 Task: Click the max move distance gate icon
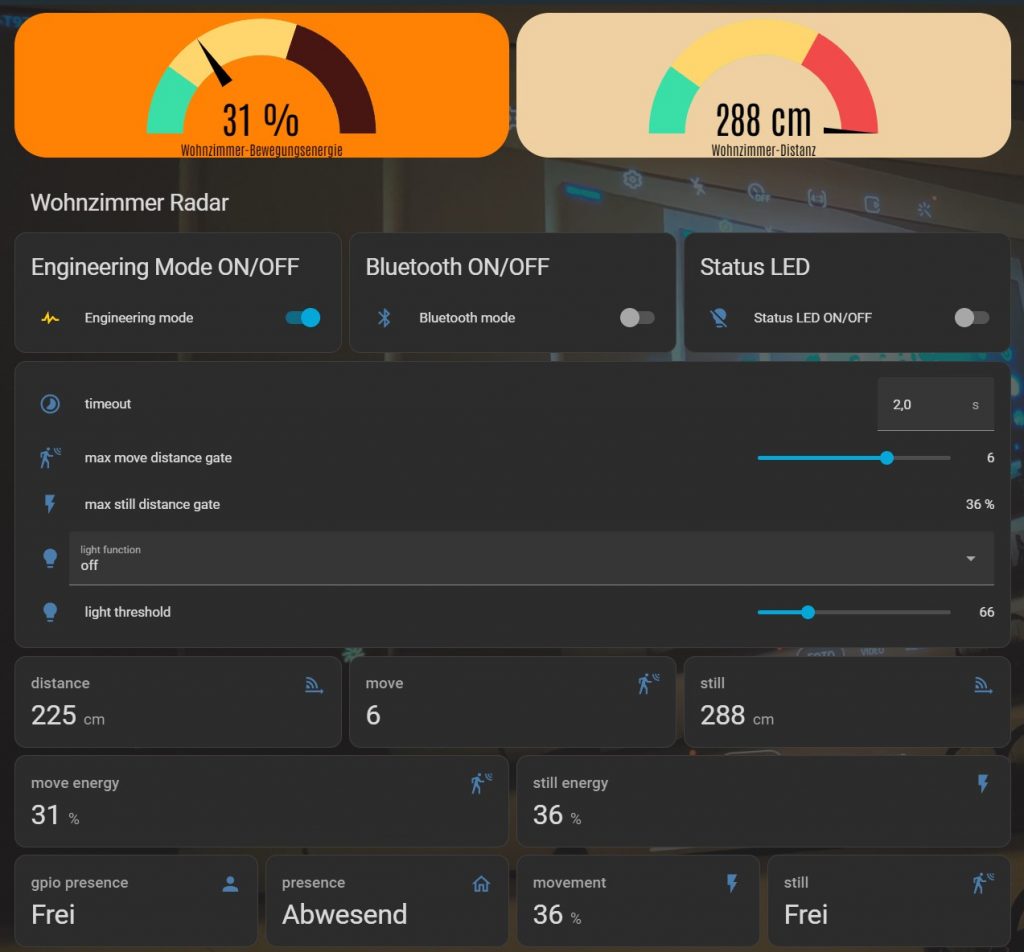[x=50, y=458]
